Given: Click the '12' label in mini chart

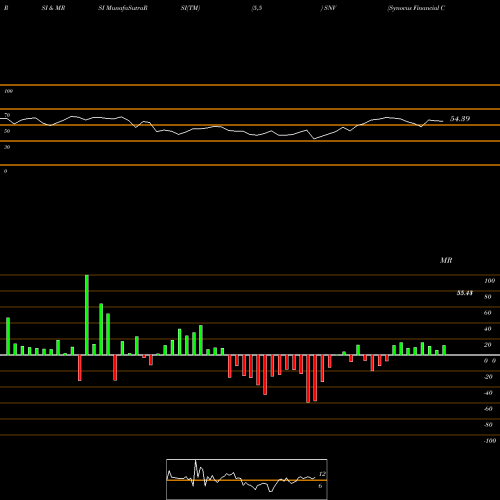Looking at the screenshot, I should pyautogui.click(x=322, y=474).
